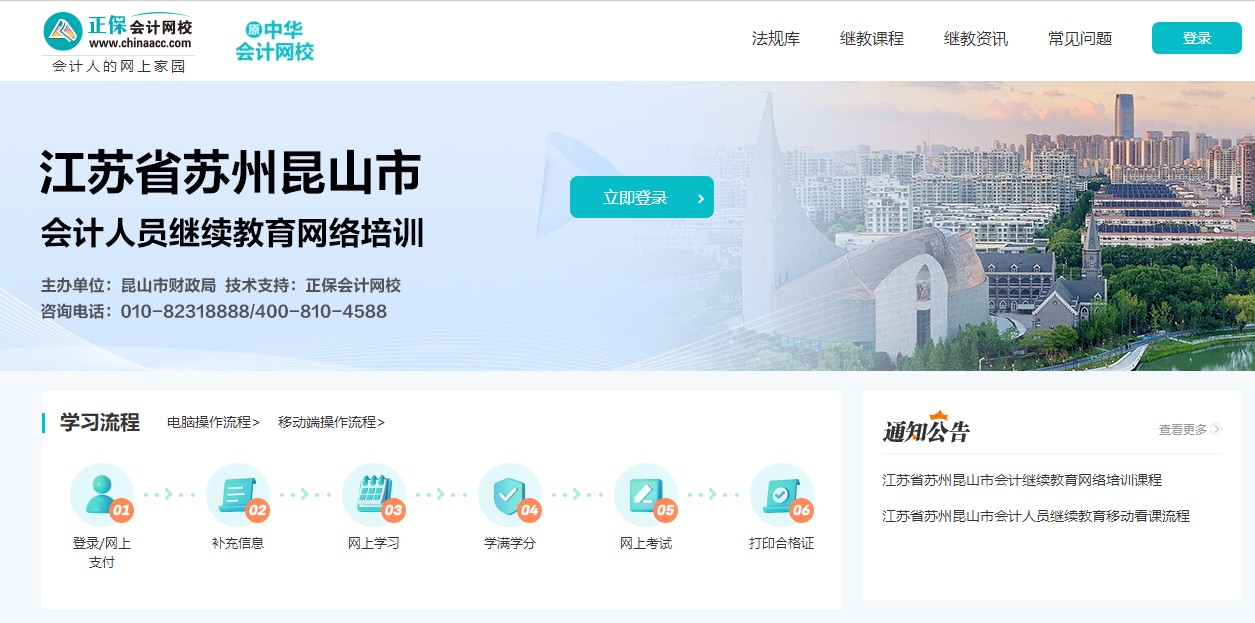
Task: Click the 网上考试 step label
Action: pos(646,544)
